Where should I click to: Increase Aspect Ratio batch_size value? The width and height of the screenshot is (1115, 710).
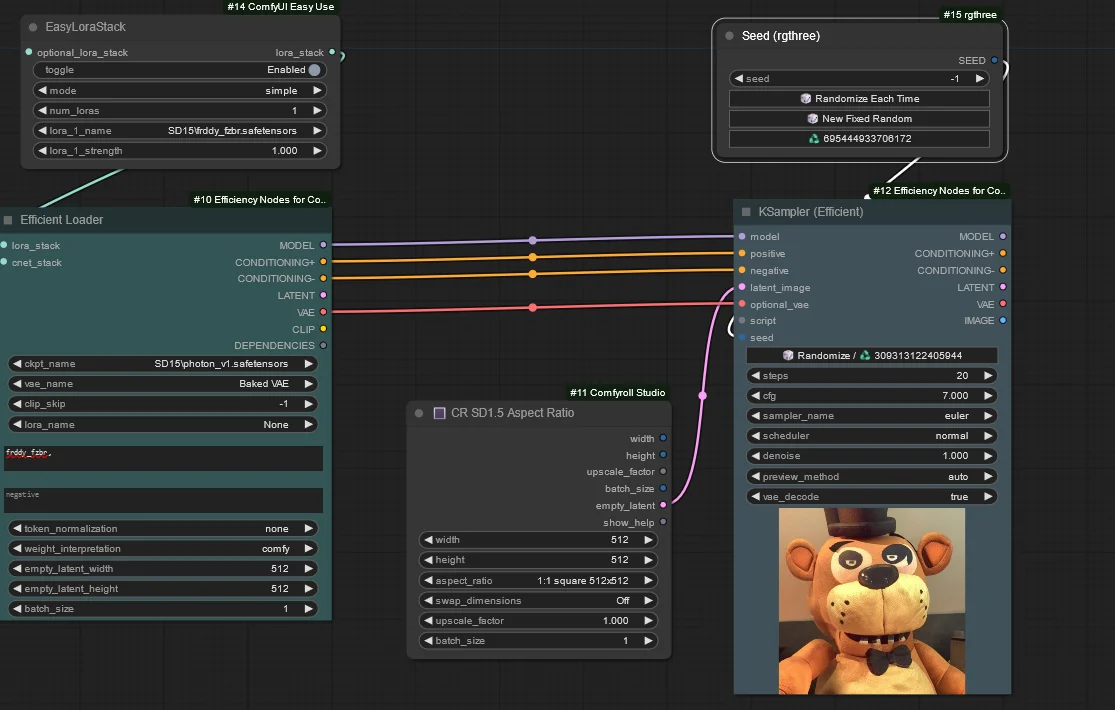(649, 640)
